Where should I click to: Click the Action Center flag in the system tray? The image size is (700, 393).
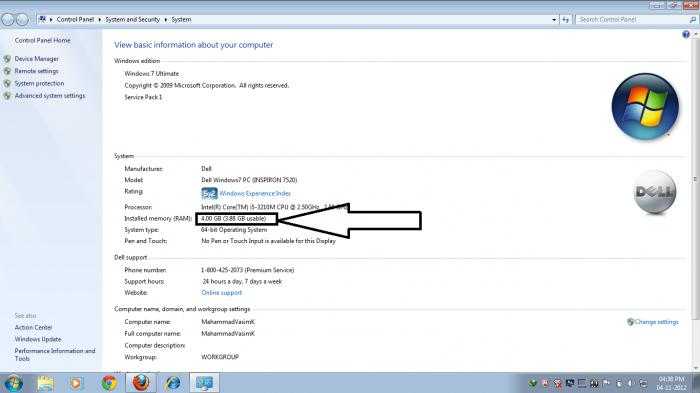point(606,383)
